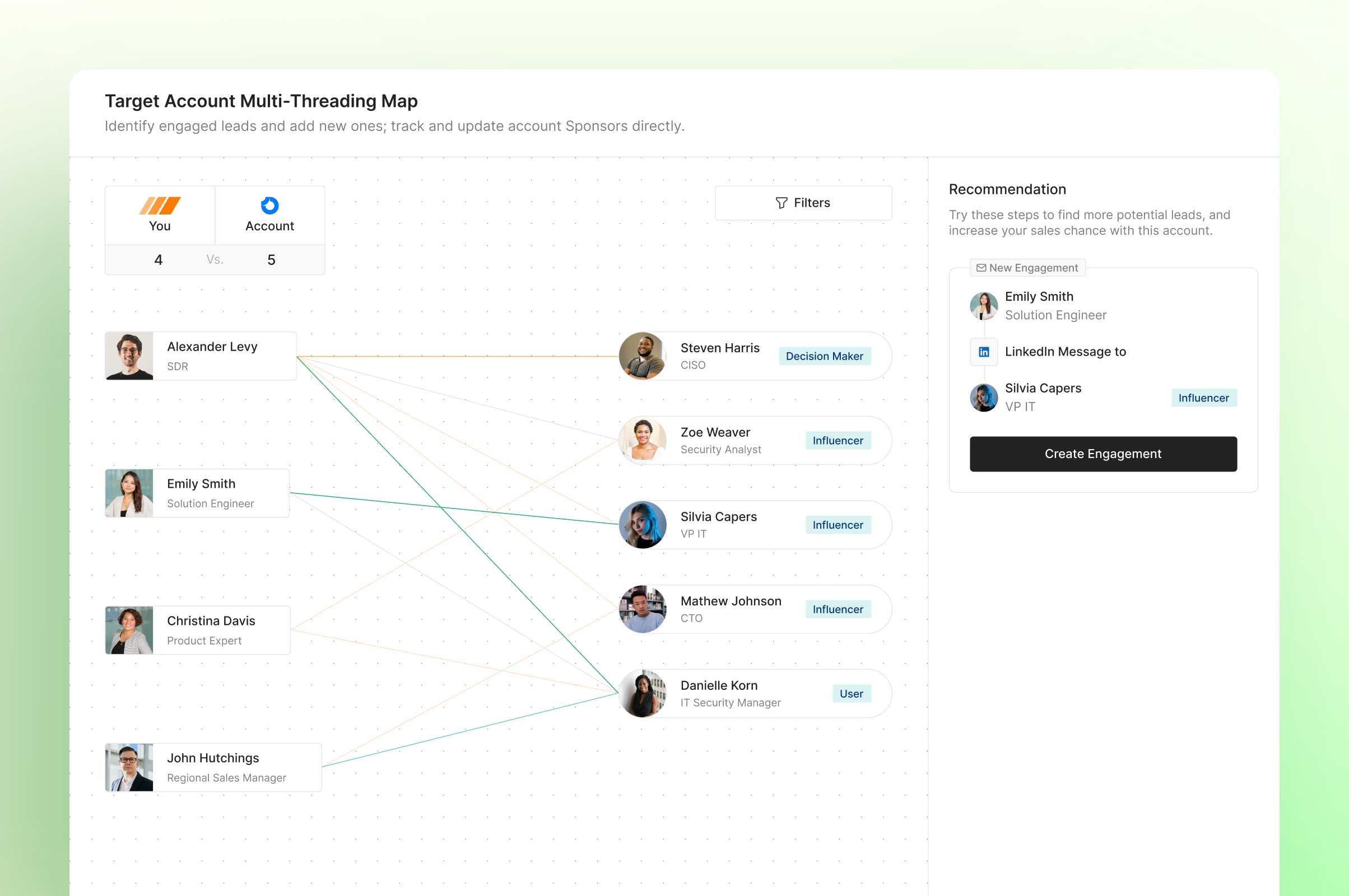Click the funnel filter icon
1349x896 pixels.
[782, 203]
